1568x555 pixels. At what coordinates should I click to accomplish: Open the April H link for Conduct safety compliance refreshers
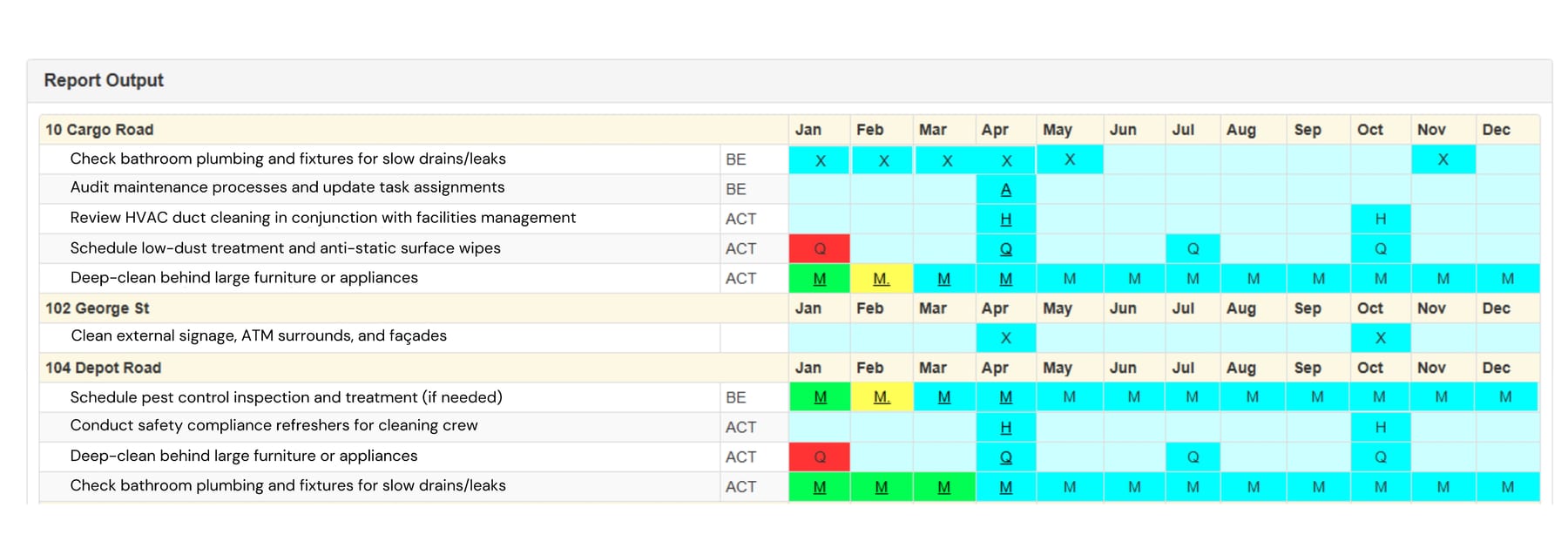(1005, 428)
